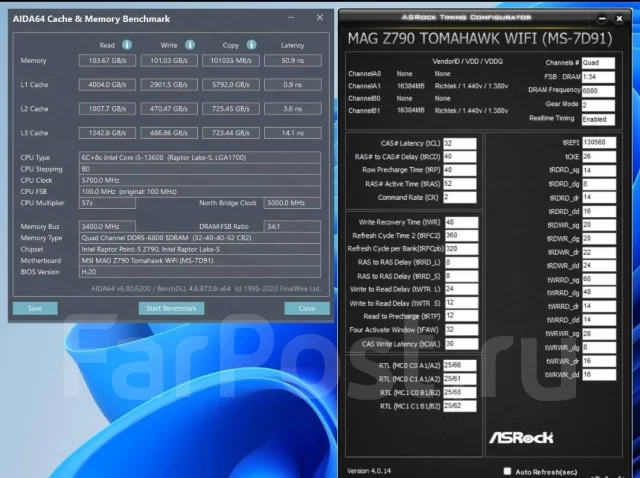Screen dimensions: 640x478
Task: Select the Memory Latency 50.9 ns value
Action: coord(293,60)
